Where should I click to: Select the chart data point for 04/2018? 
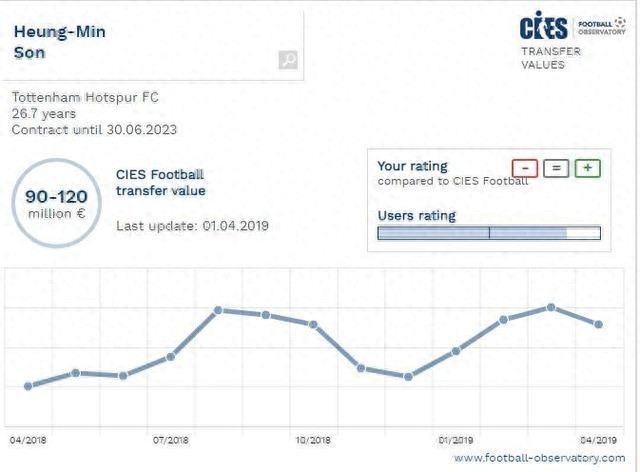pyautogui.click(x=28, y=386)
